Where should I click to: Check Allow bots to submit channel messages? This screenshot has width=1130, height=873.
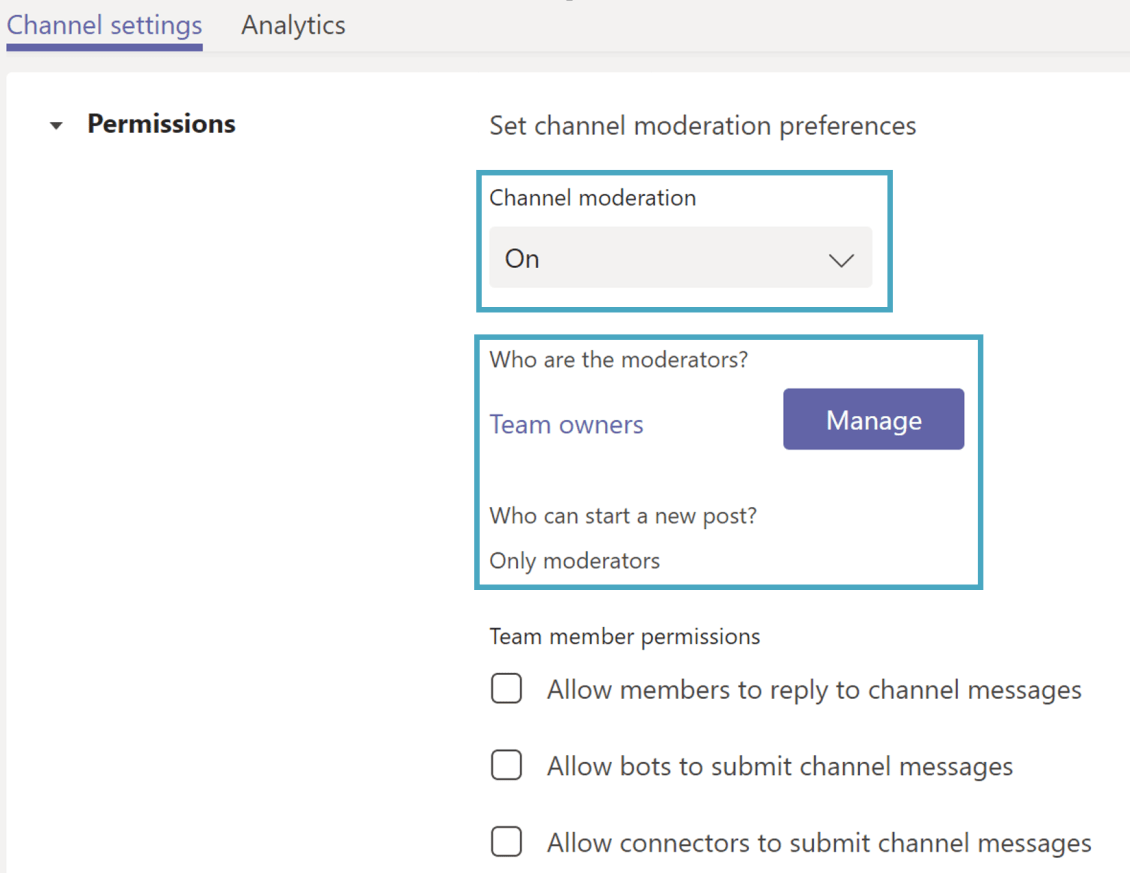(507, 765)
